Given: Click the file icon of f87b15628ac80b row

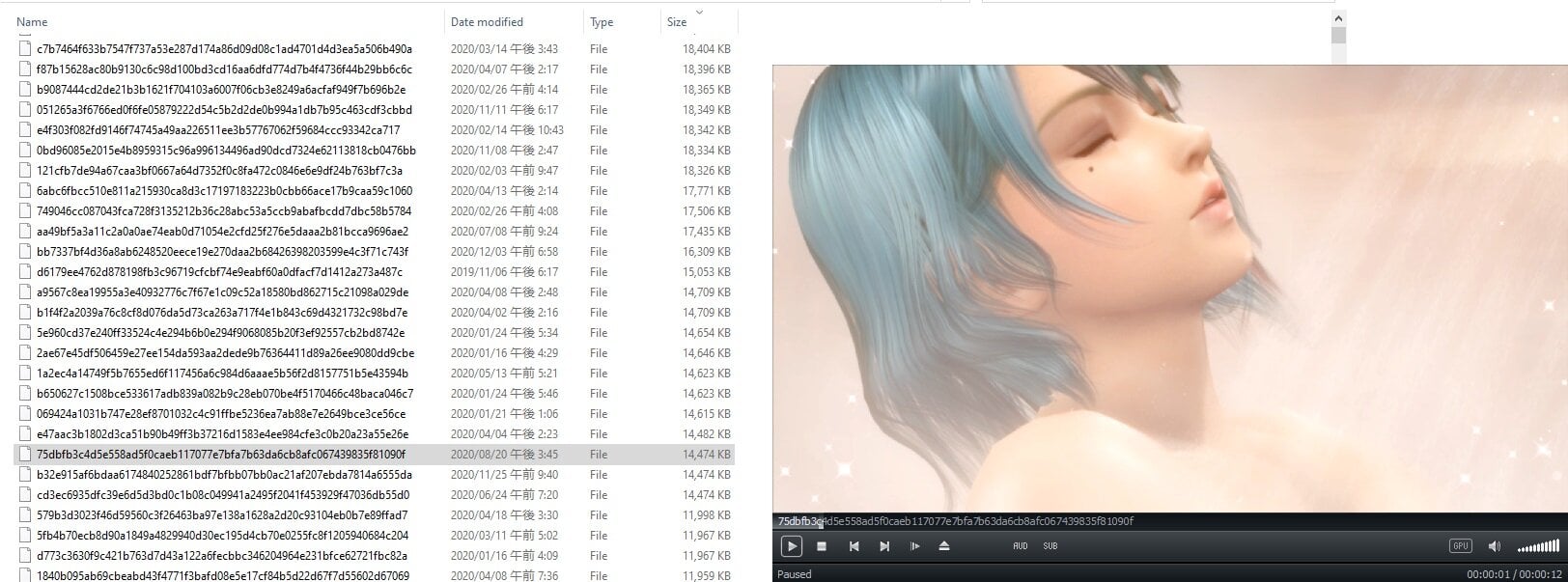Looking at the screenshot, I should (25, 69).
